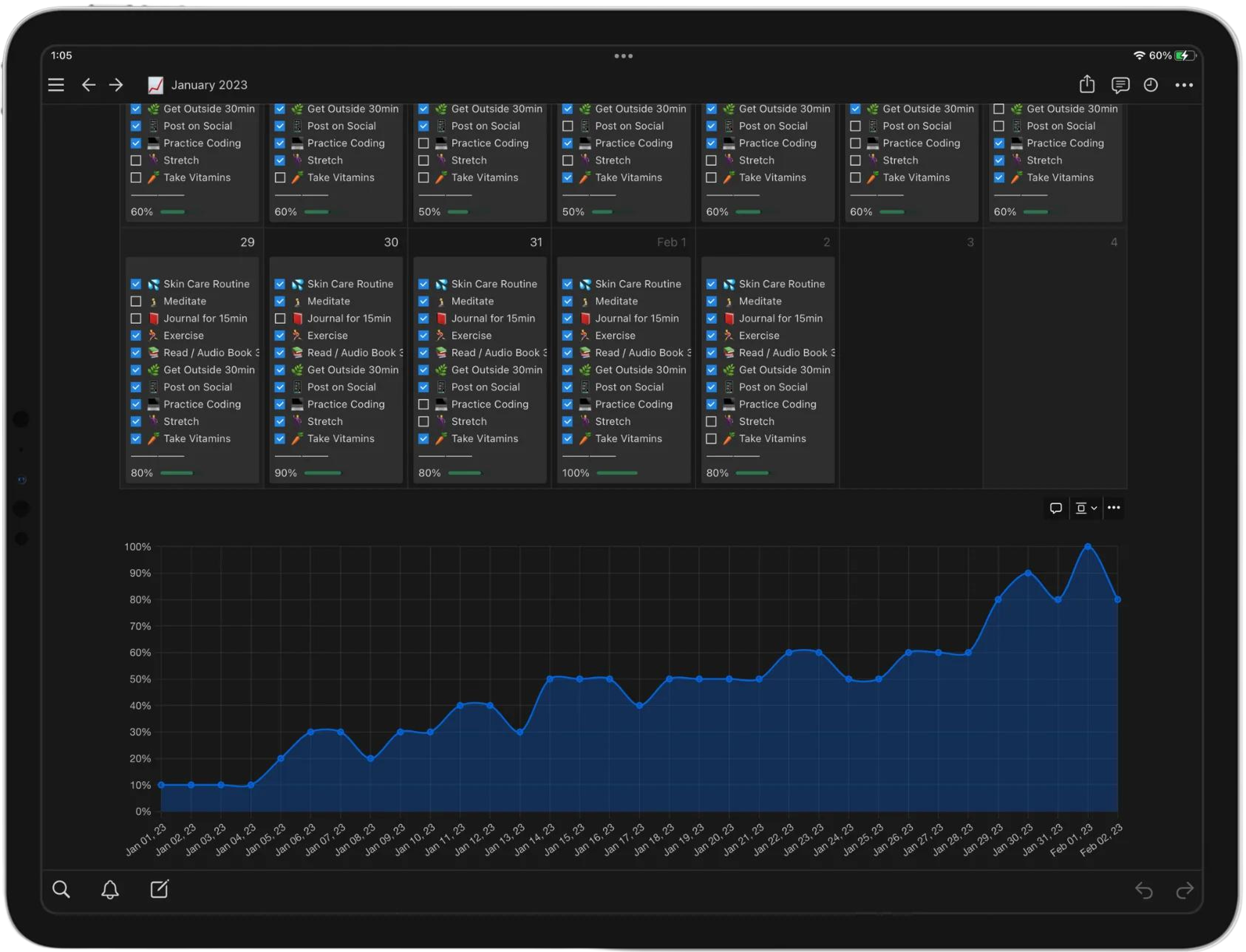Select the Feb 1 calendar date label

click(x=671, y=242)
